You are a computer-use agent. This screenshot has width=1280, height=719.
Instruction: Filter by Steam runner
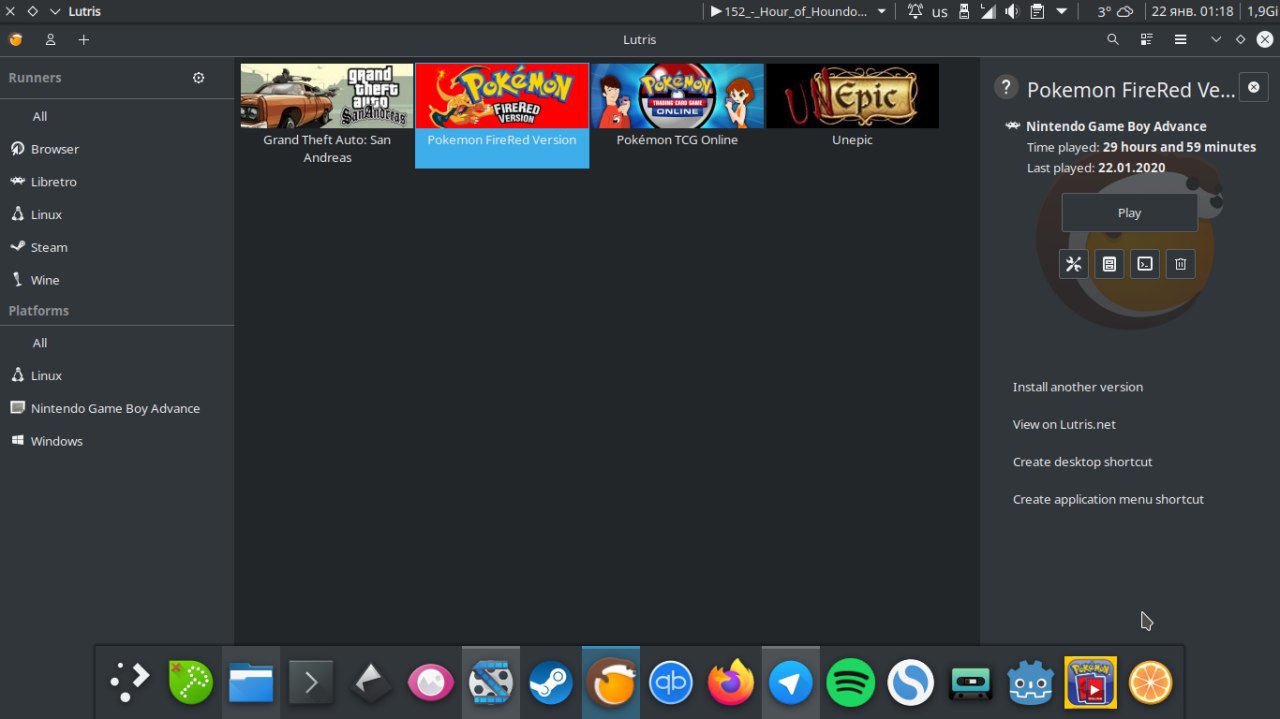click(x=117, y=247)
